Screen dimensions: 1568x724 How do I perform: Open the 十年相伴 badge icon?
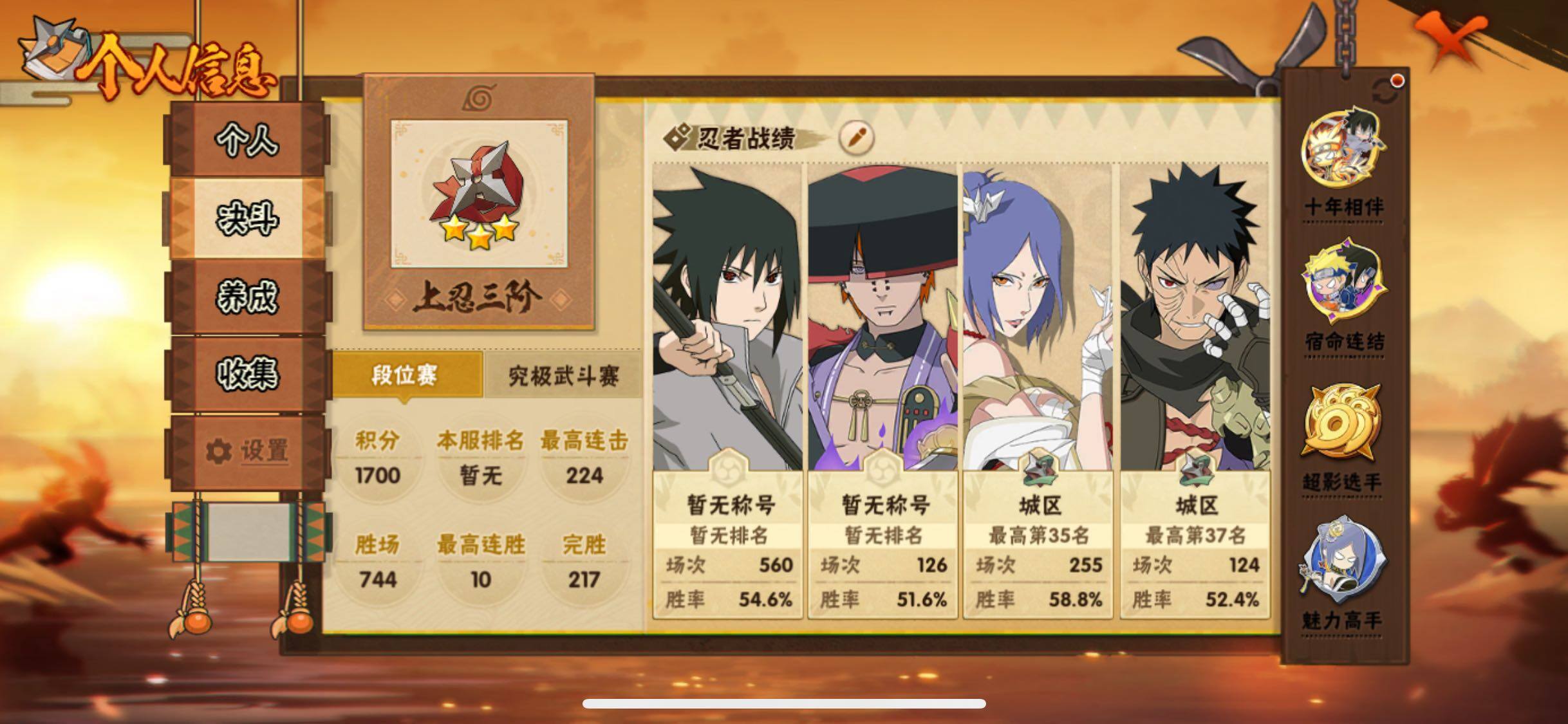pyautogui.click(x=1343, y=149)
